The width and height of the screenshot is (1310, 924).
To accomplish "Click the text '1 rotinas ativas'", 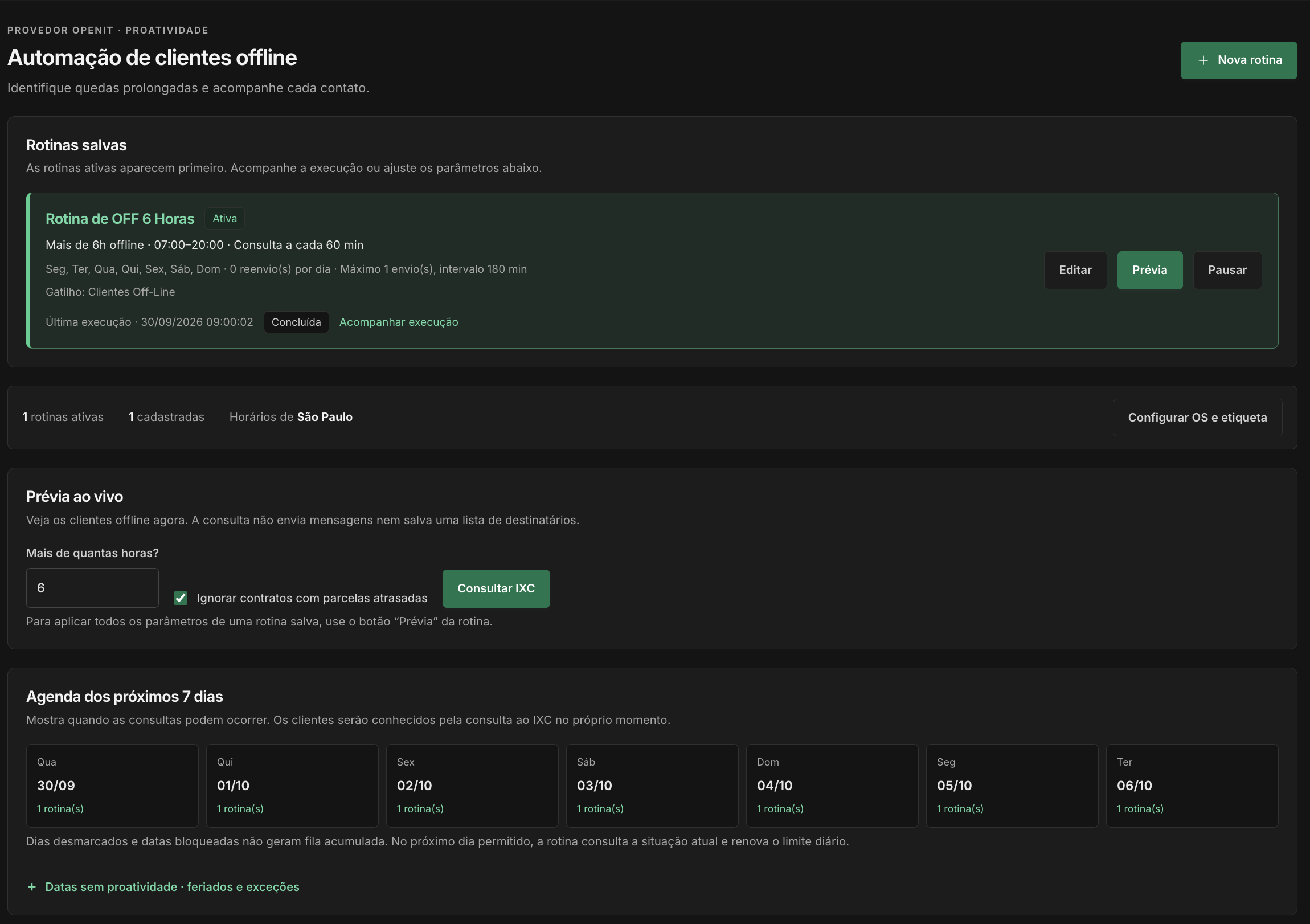I will (x=63, y=417).
